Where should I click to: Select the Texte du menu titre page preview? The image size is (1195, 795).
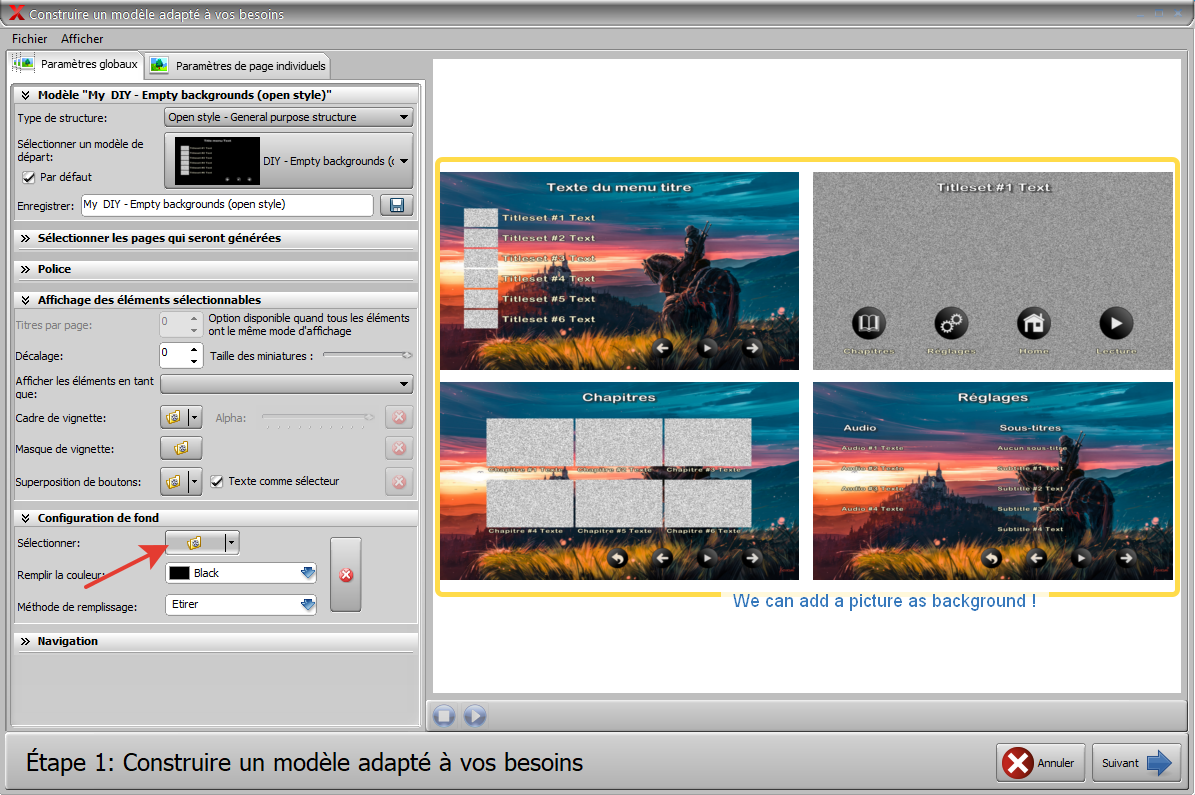620,271
